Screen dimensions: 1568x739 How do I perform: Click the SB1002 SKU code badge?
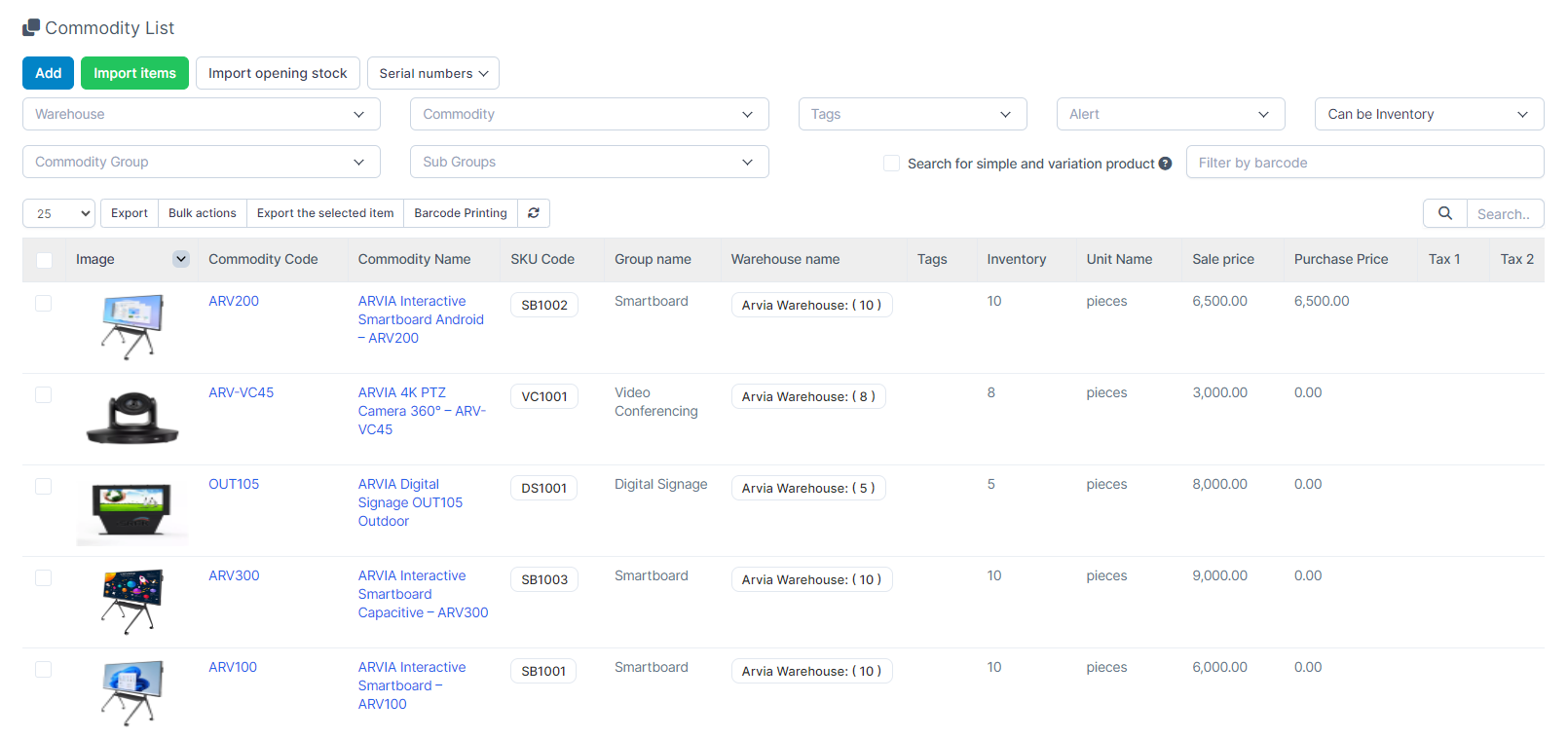[x=544, y=305]
